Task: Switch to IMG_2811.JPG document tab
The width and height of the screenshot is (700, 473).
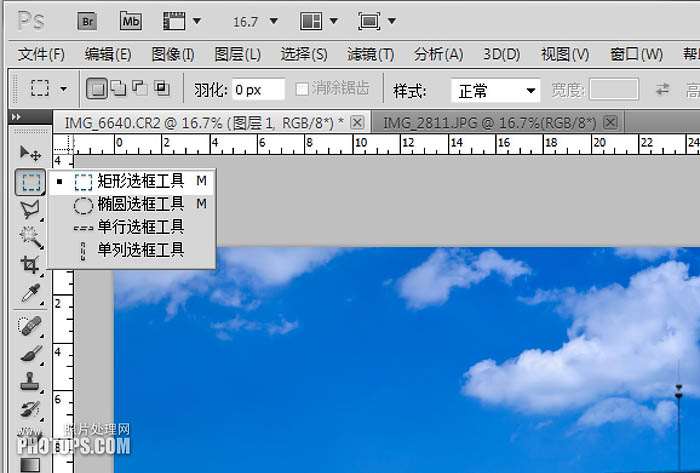Action: [490, 123]
